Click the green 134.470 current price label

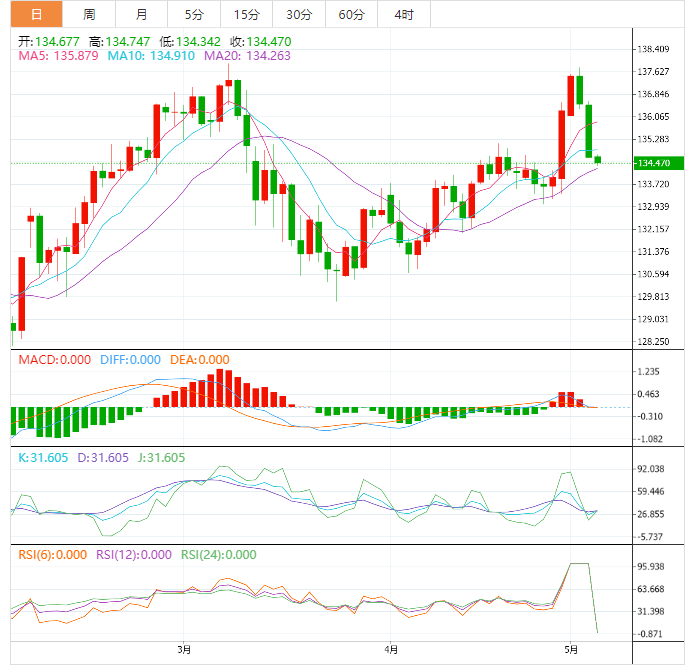pos(659,163)
